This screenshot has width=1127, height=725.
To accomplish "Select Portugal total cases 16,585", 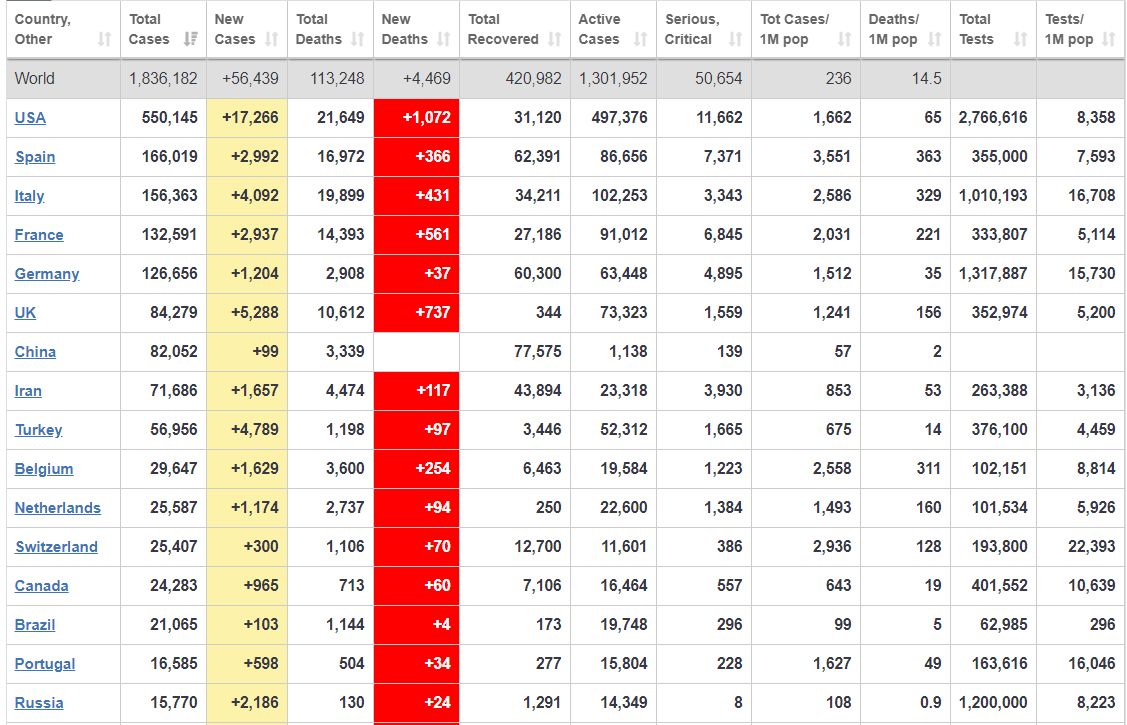I will [173, 664].
